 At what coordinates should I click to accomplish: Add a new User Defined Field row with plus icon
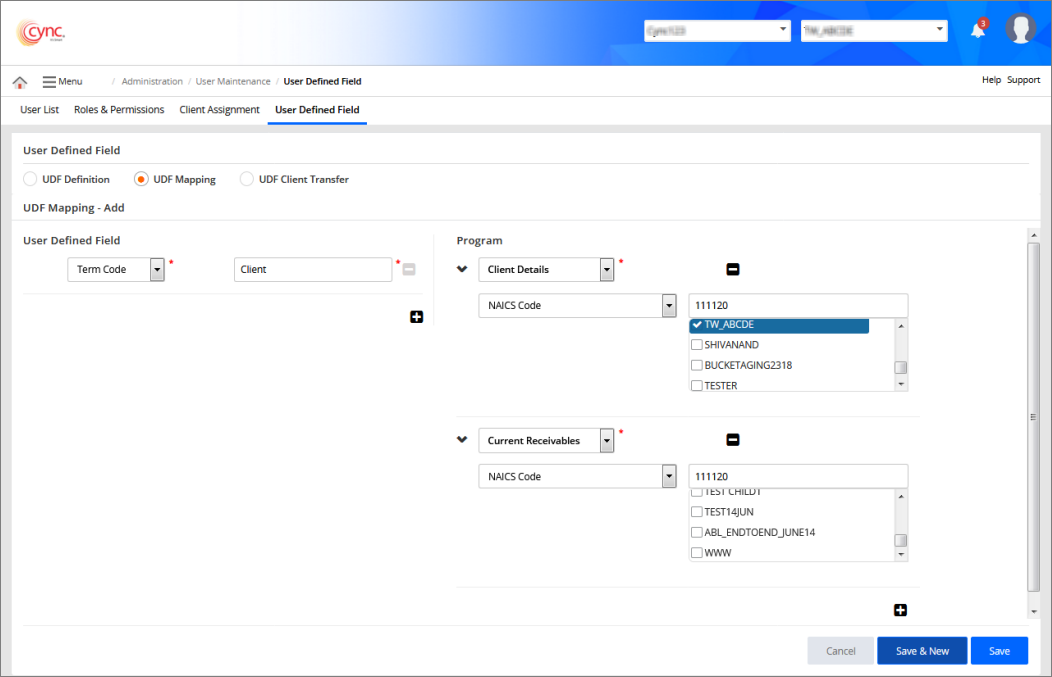[416, 317]
